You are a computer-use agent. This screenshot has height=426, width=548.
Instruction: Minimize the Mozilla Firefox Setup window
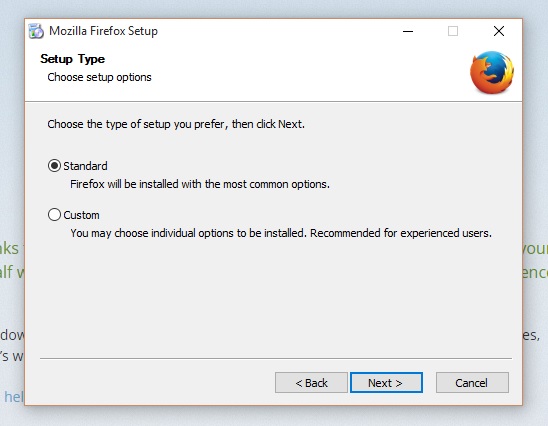pos(408,31)
